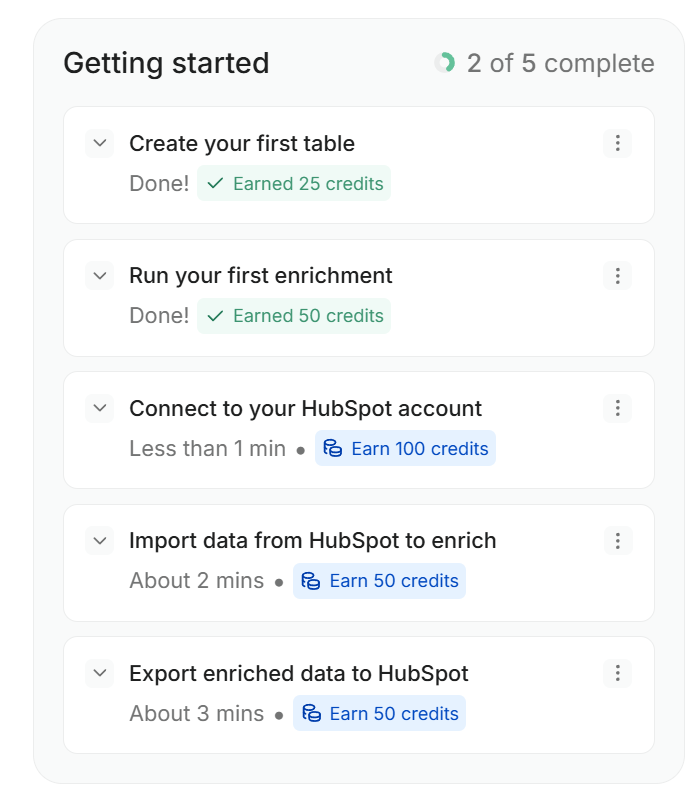The image size is (700, 788).
Task: Open three-dot menu for Create your first table
Action: [x=618, y=143]
